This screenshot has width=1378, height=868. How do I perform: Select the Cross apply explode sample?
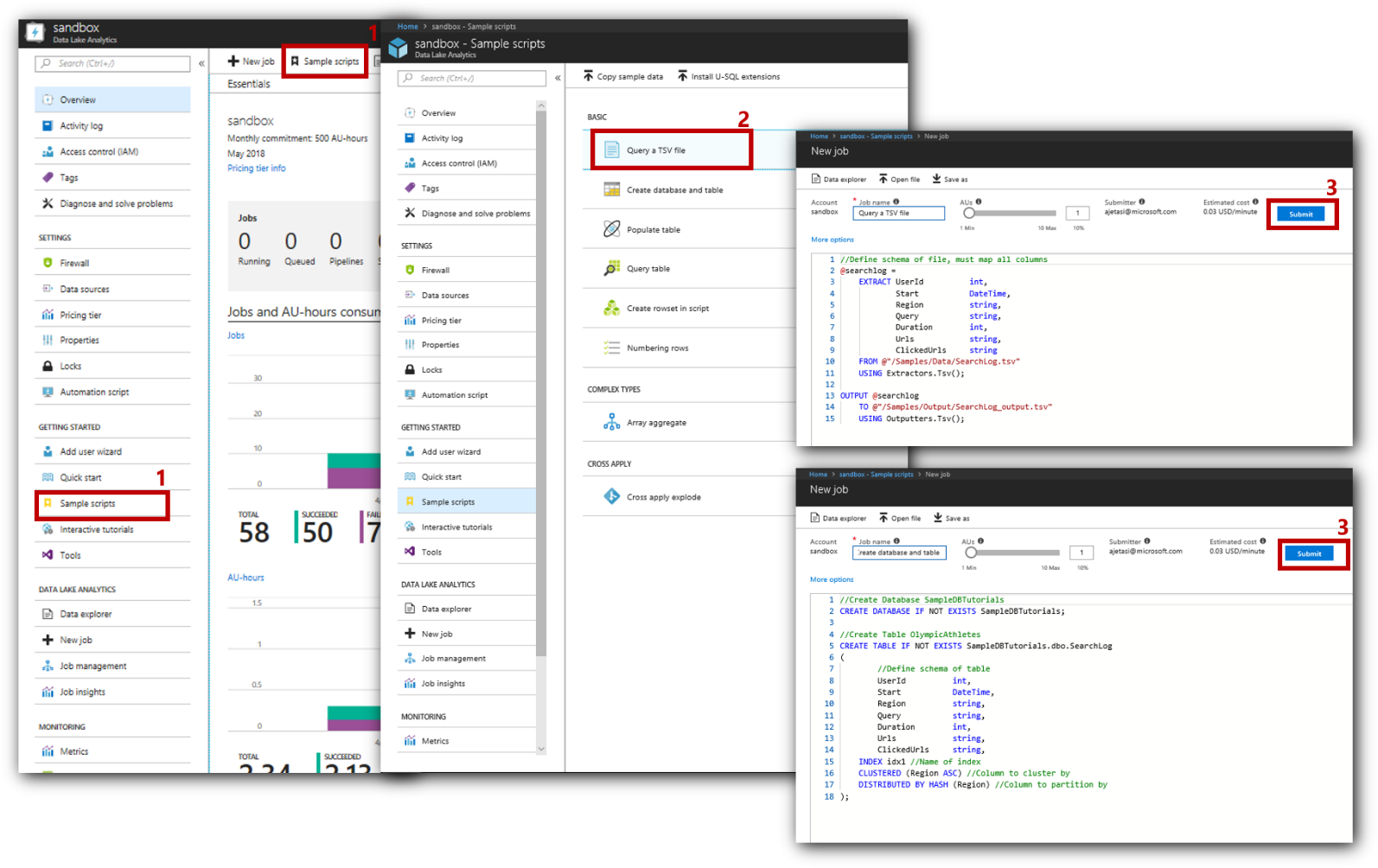point(689,497)
